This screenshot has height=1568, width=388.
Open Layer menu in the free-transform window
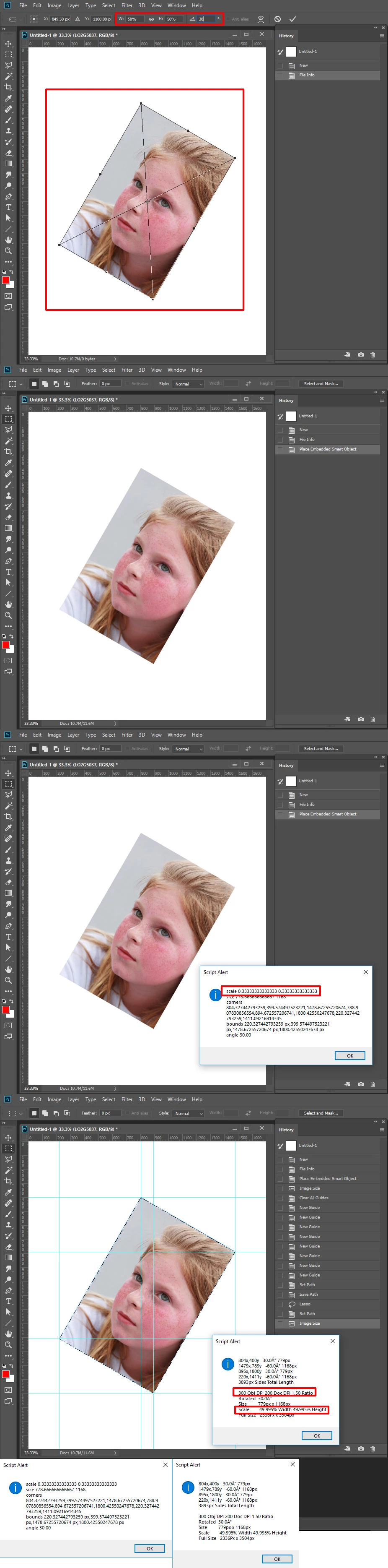click(x=74, y=5)
